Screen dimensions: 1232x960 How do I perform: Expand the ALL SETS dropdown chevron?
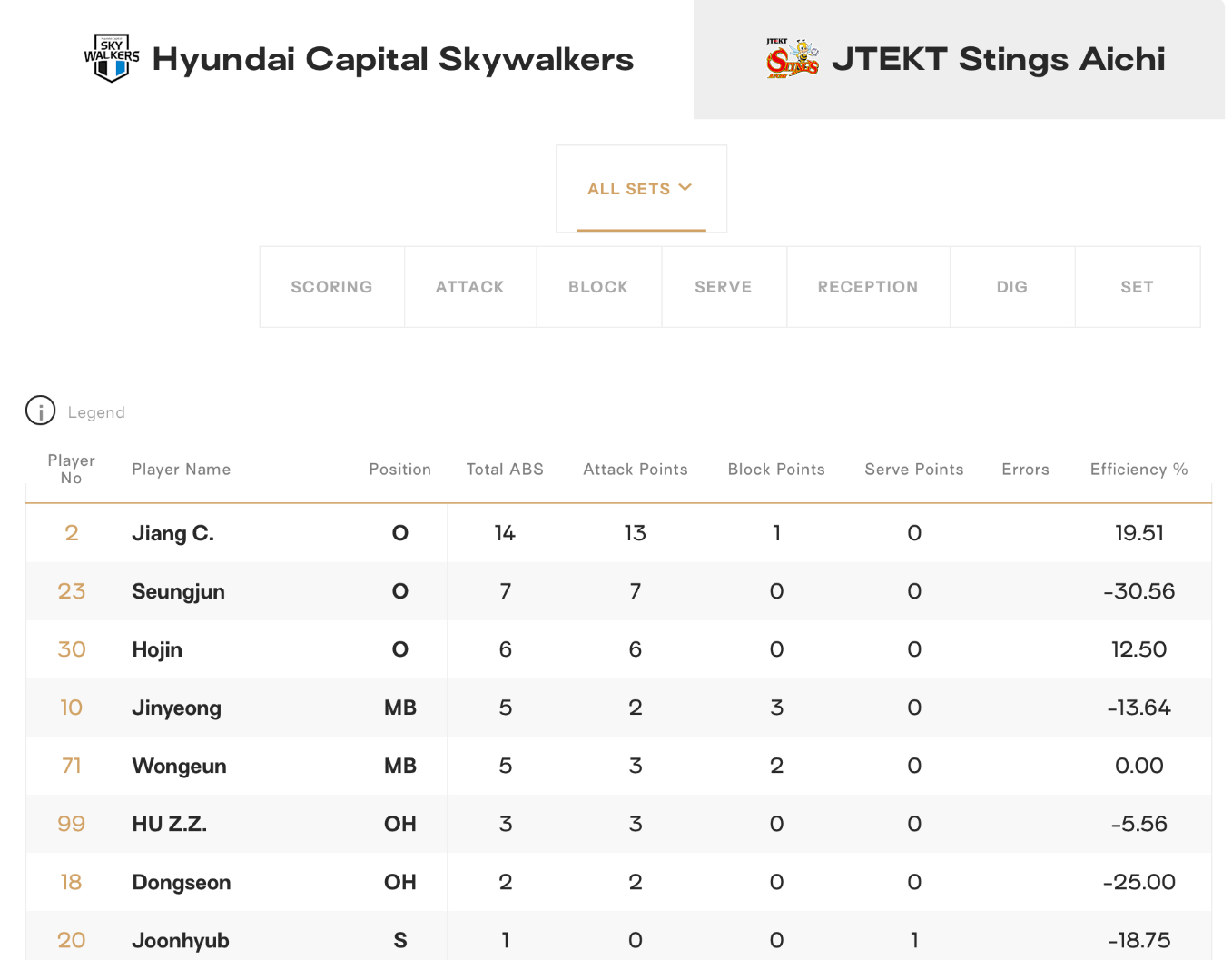point(685,188)
